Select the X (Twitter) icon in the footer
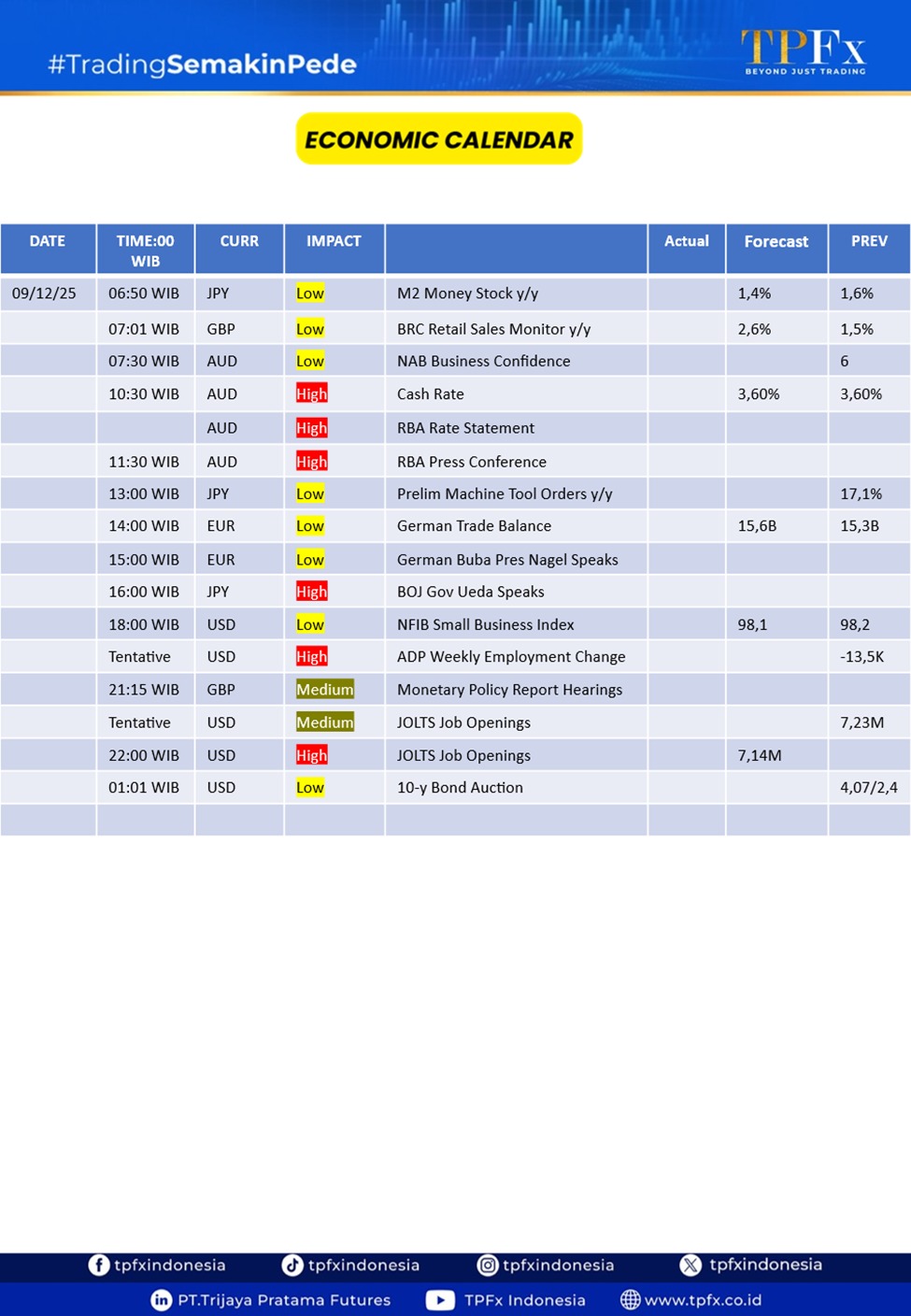The width and height of the screenshot is (911, 1316). [x=690, y=1265]
